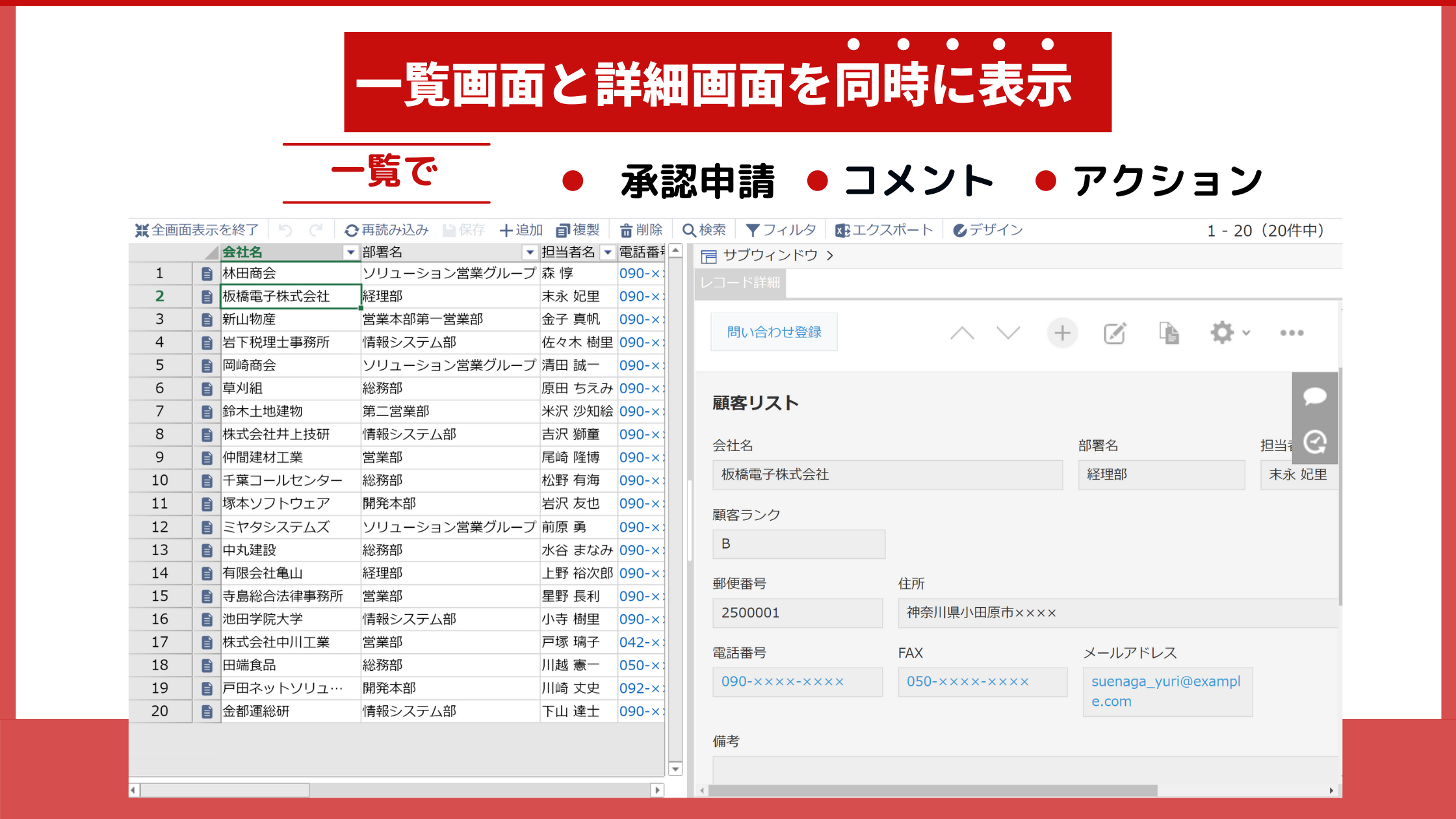The height and width of the screenshot is (819, 1456).
Task: Open the three-dots more options menu
Action: pyautogui.click(x=1292, y=333)
